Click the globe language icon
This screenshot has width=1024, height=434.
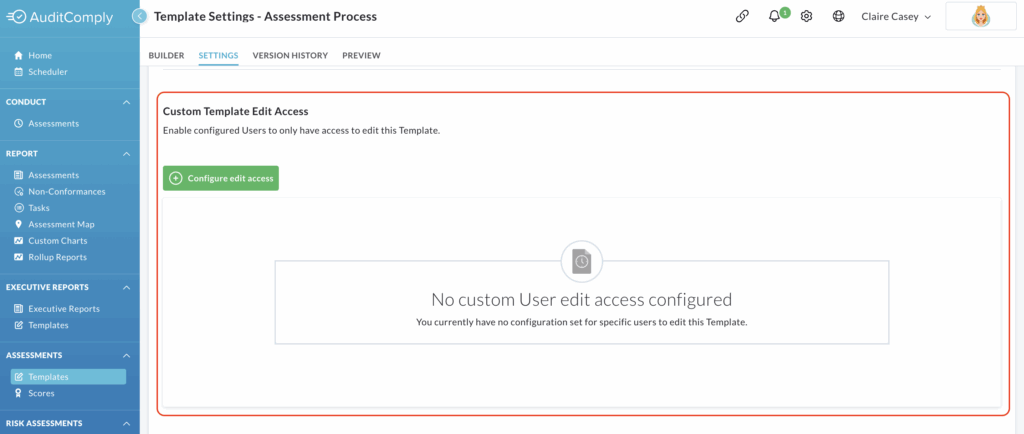(839, 17)
